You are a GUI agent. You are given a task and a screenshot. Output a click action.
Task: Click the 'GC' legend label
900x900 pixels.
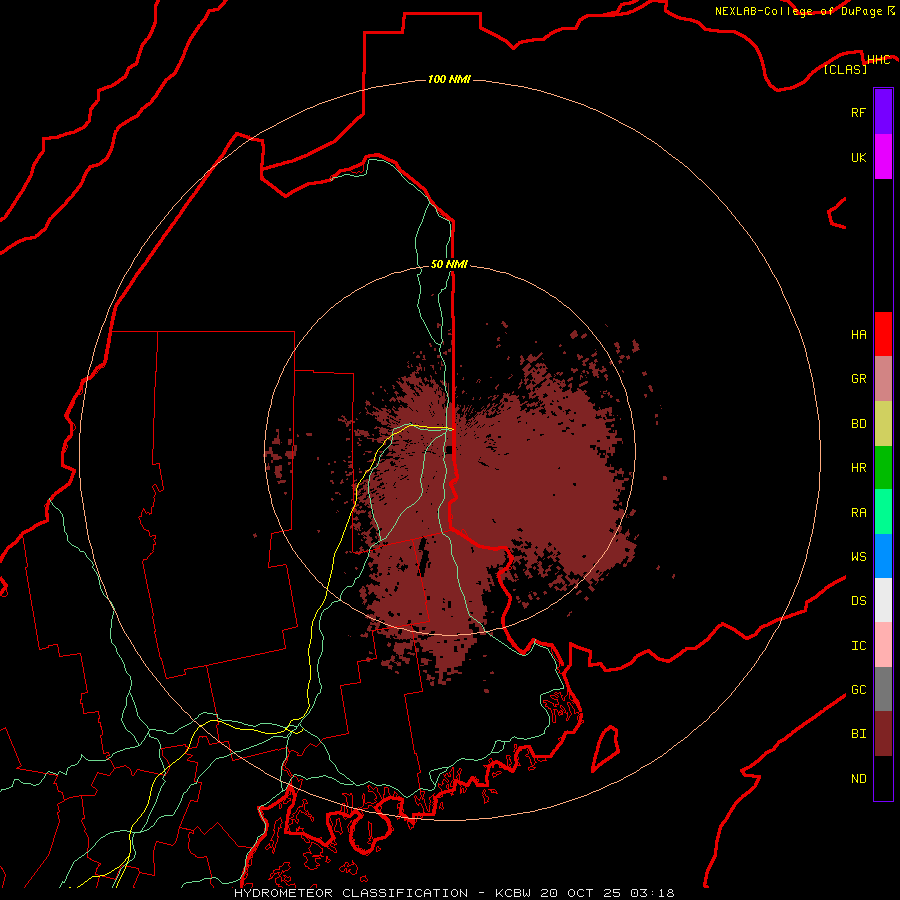point(858,690)
